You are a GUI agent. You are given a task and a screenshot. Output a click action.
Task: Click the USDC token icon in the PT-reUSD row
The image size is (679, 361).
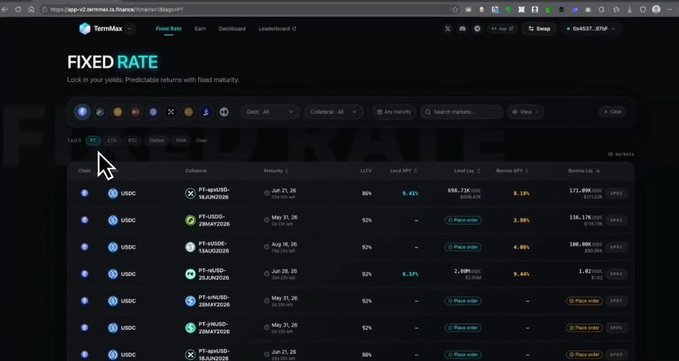pyautogui.click(x=113, y=274)
